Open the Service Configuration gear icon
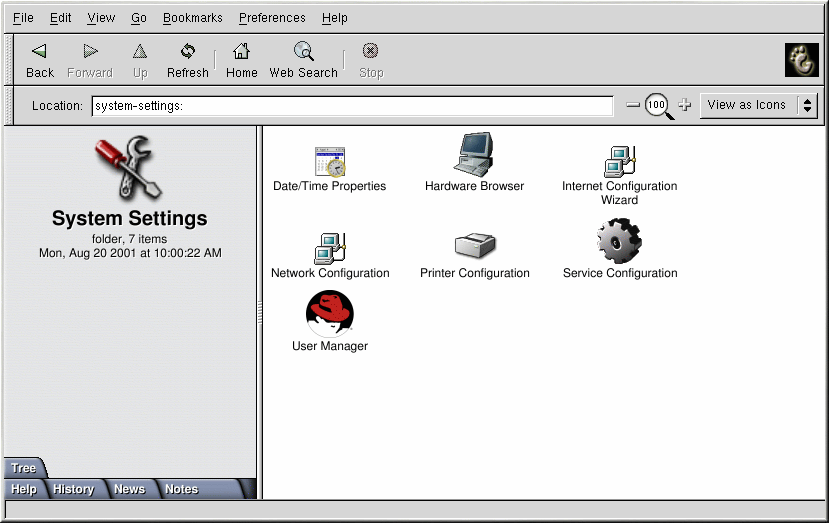 619,241
